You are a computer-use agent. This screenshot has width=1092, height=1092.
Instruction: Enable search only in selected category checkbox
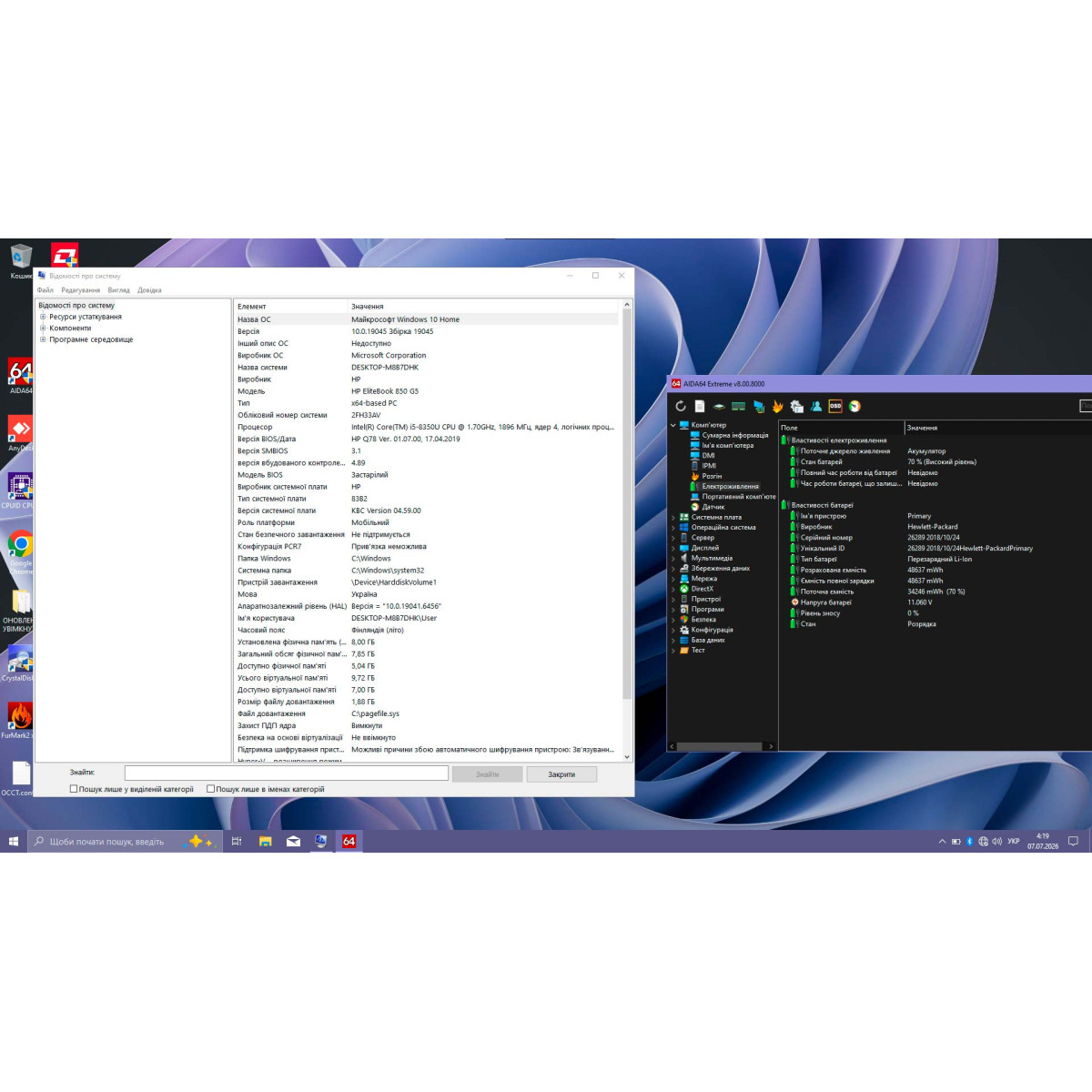[74, 789]
